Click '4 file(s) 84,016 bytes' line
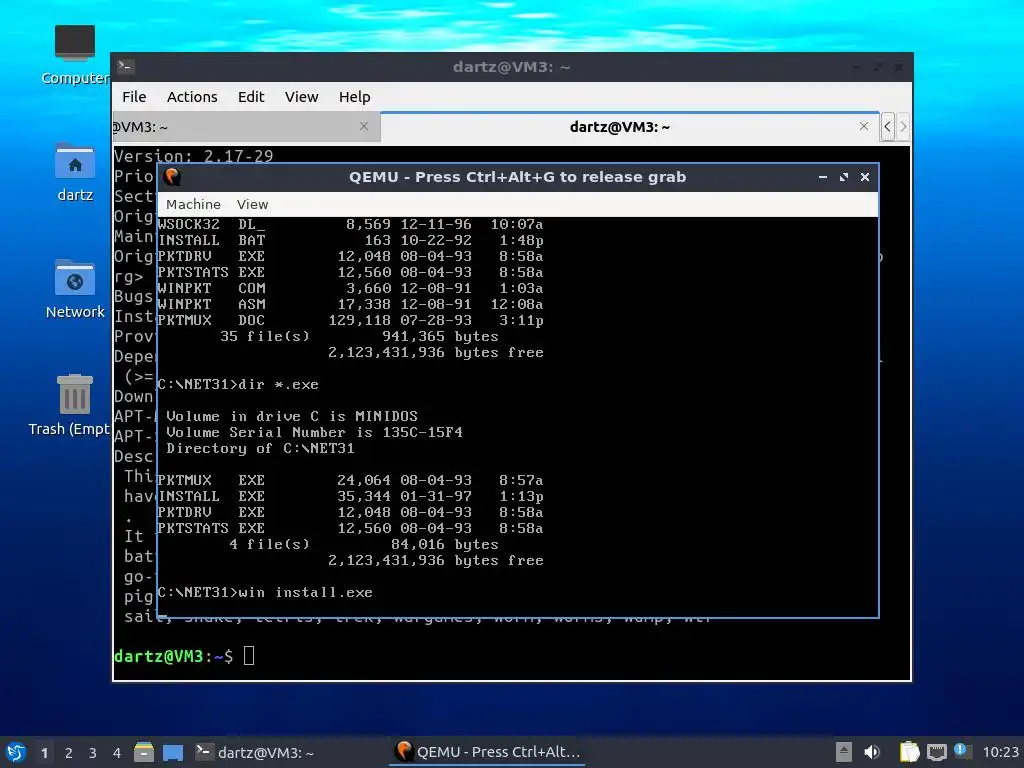 [364, 544]
